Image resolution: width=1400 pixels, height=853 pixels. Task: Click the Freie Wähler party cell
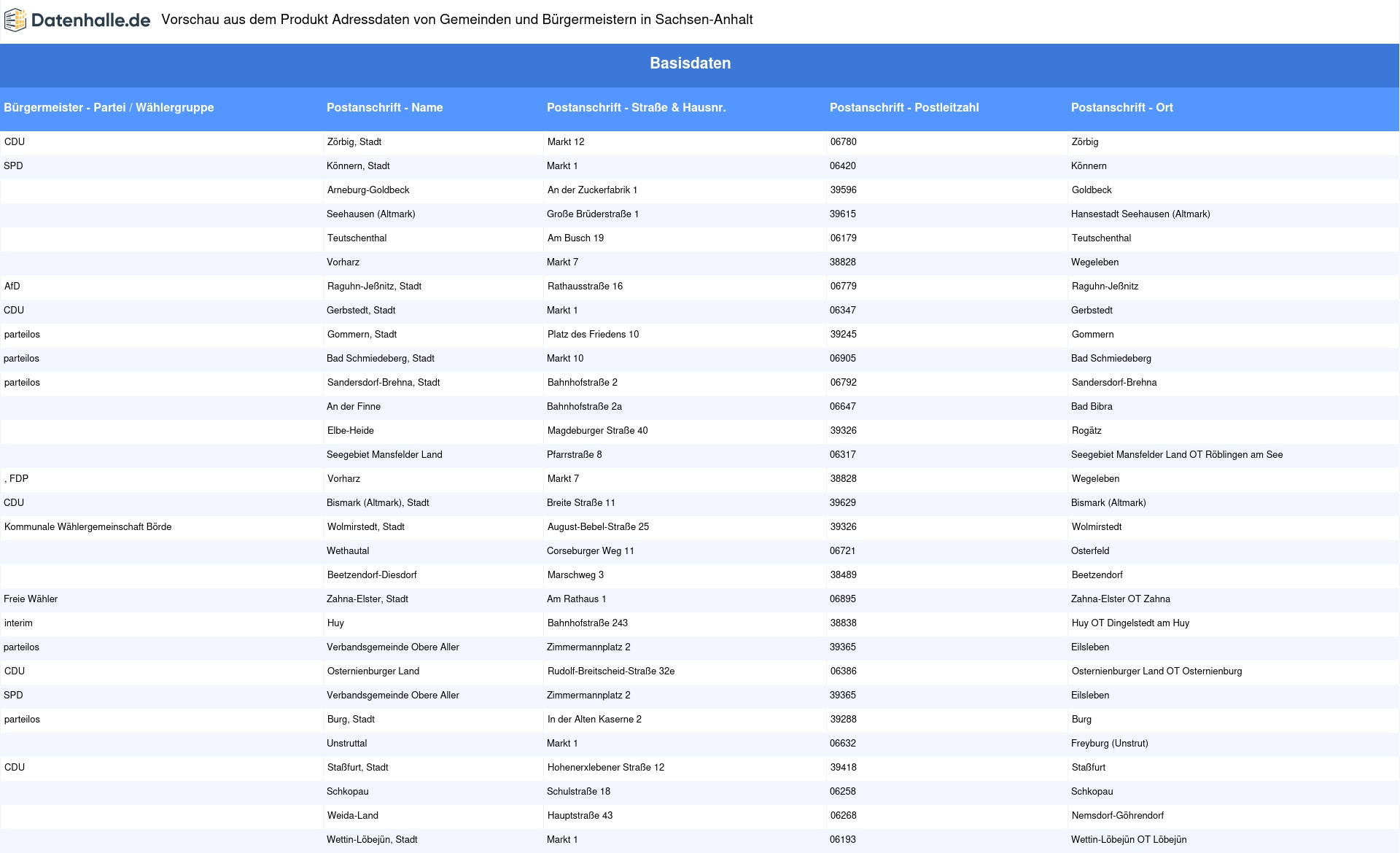coord(31,599)
